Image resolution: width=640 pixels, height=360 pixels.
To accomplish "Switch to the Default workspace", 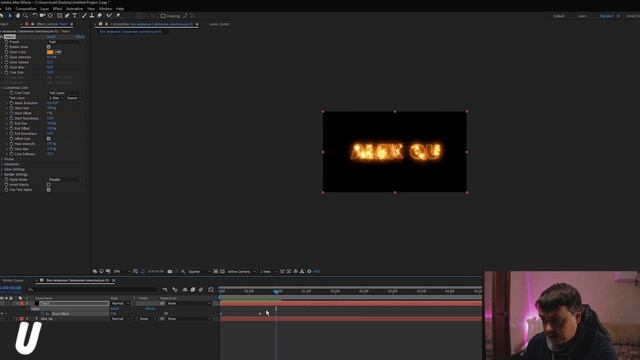I will click(x=558, y=16).
